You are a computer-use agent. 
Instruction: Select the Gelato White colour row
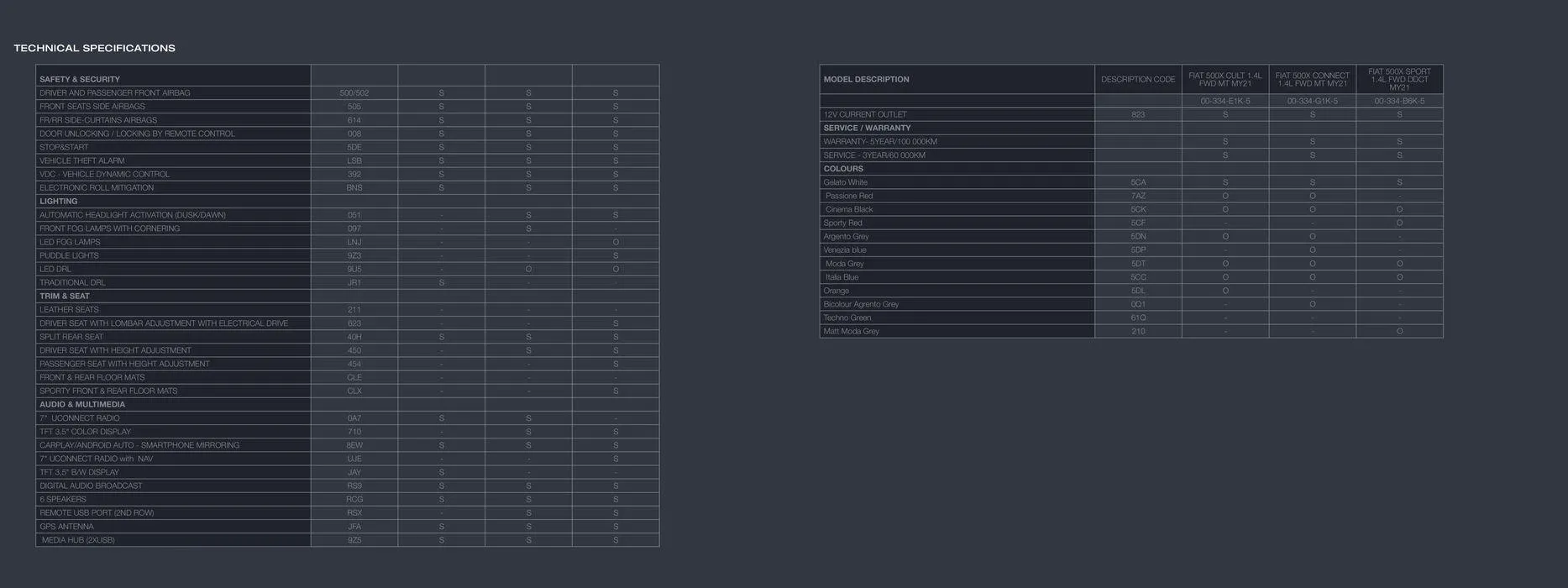846,182
